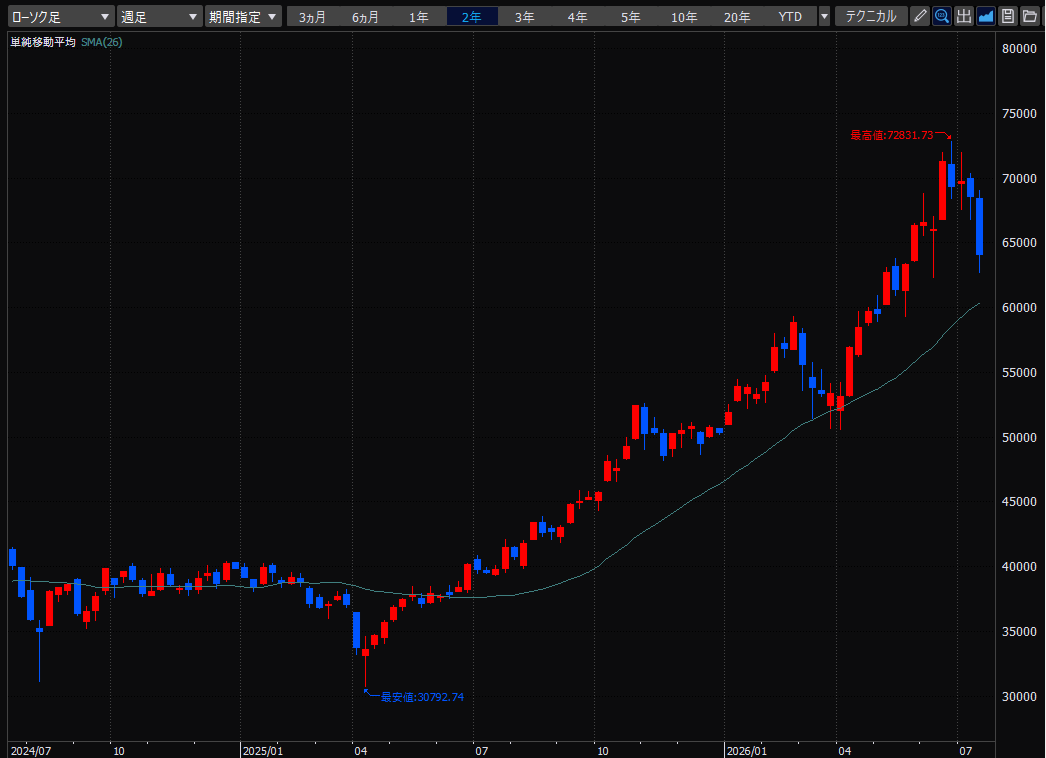Click the 2026/01 date axis label
The image size is (1046, 758).
pyautogui.click(x=746, y=751)
